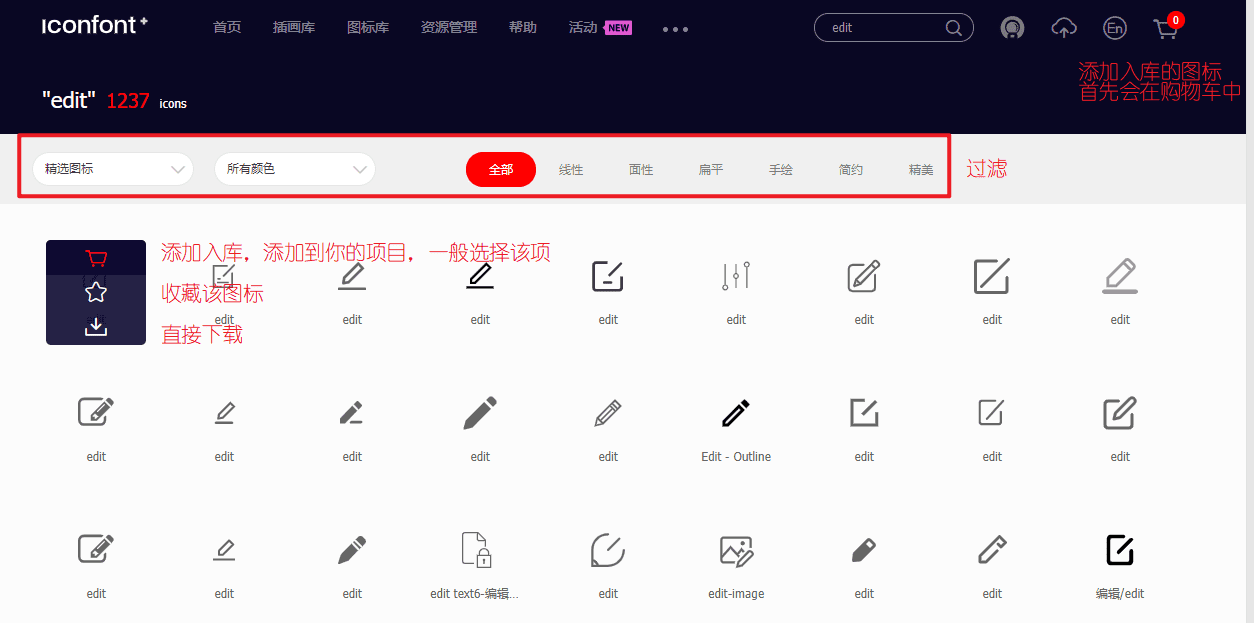This screenshot has width=1254, height=623.
Task: Click the large square with diagonal line icon
Action: [992, 276]
